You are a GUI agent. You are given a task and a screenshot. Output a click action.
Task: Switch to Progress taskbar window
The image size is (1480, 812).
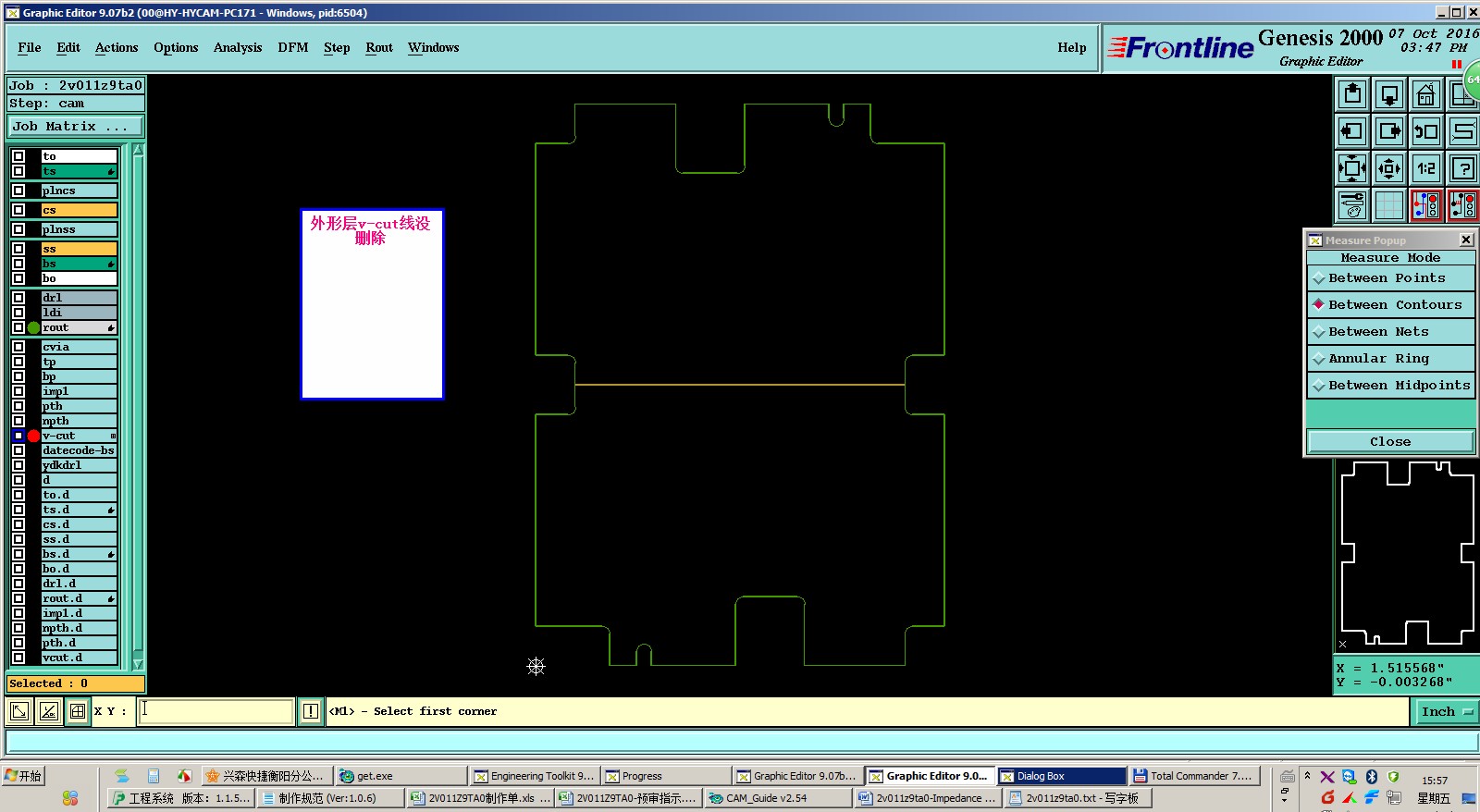tap(666, 776)
